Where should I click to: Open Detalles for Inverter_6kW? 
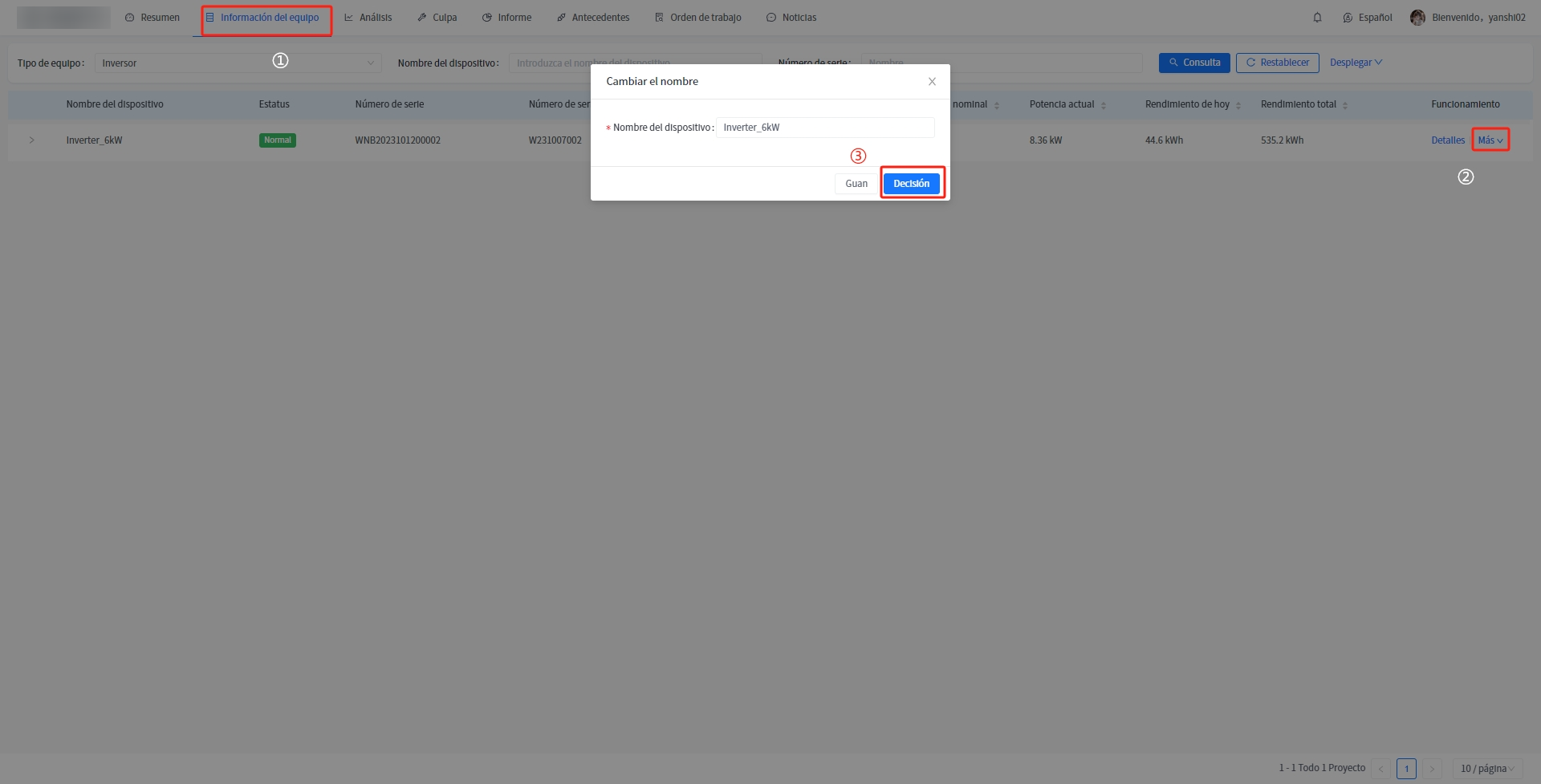pyautogui.click(x=1448, y=140)
